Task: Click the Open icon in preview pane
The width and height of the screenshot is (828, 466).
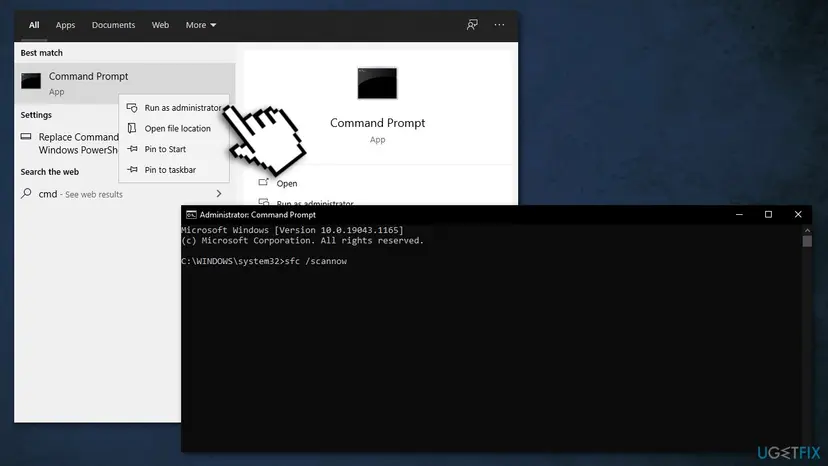Action: [263, 183]
